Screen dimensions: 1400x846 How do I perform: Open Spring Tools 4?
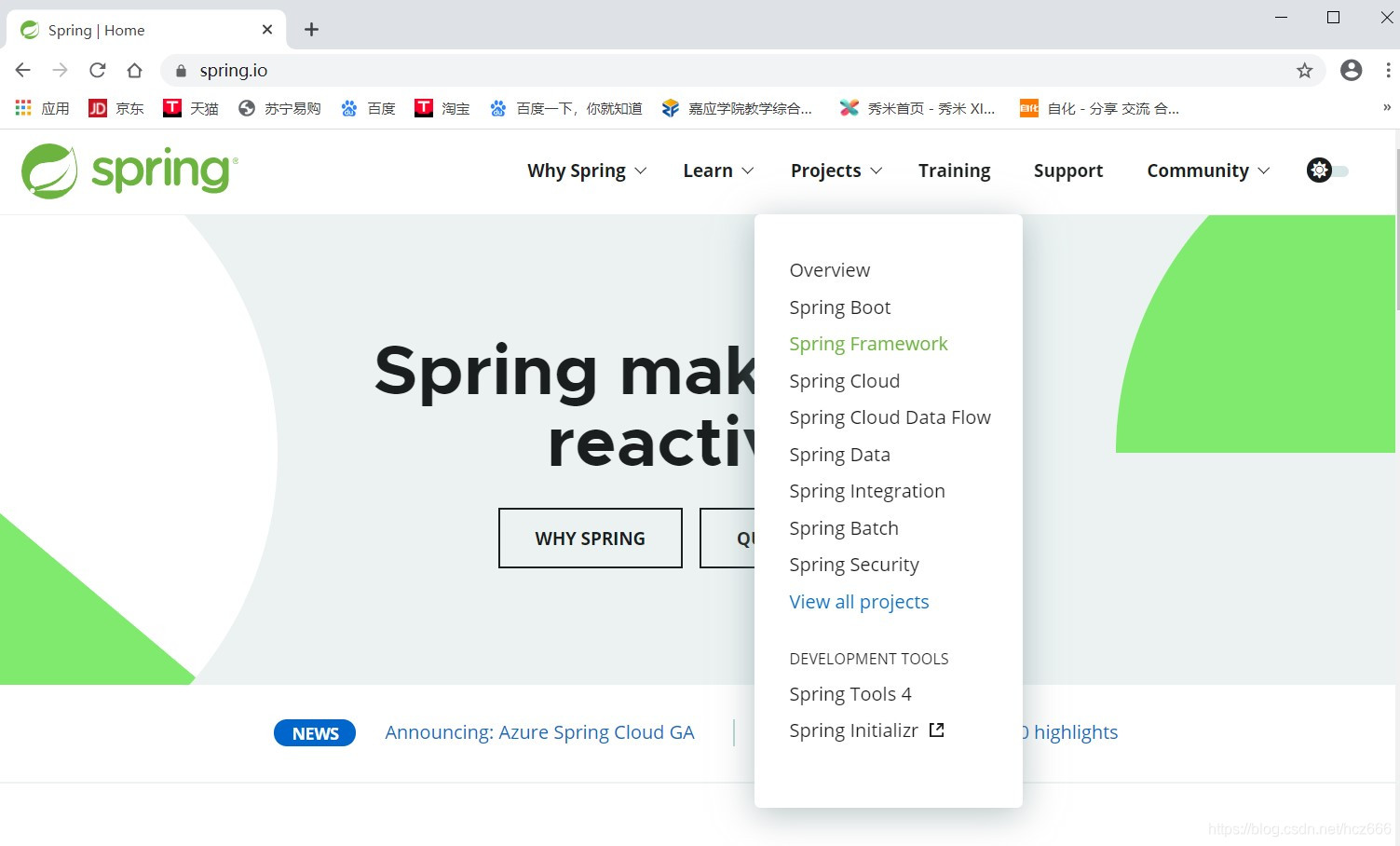850,694
